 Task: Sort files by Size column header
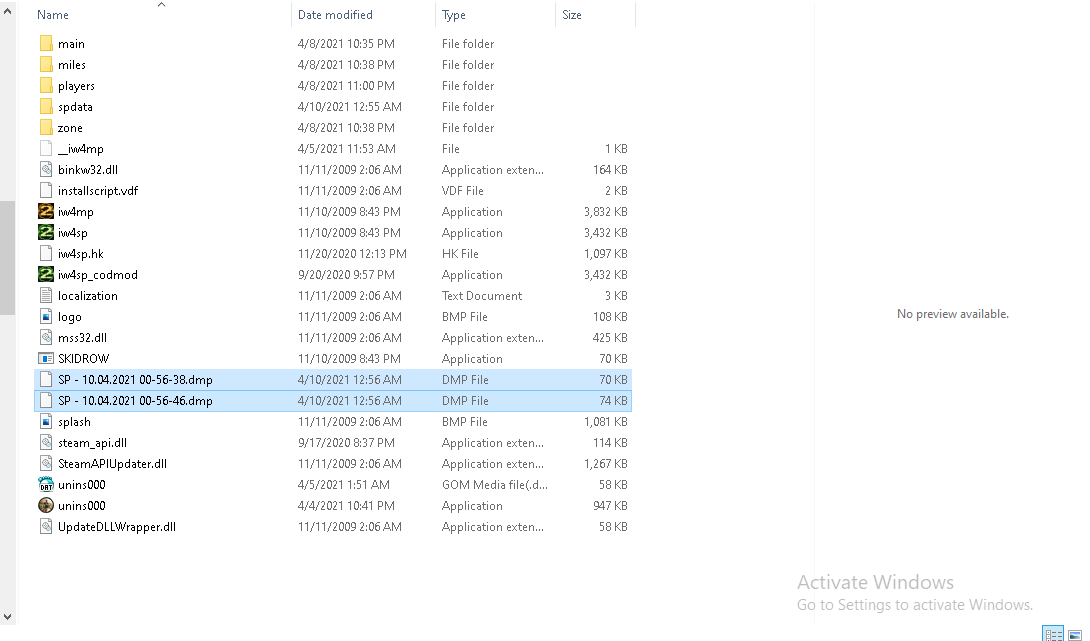pos(572,15)
